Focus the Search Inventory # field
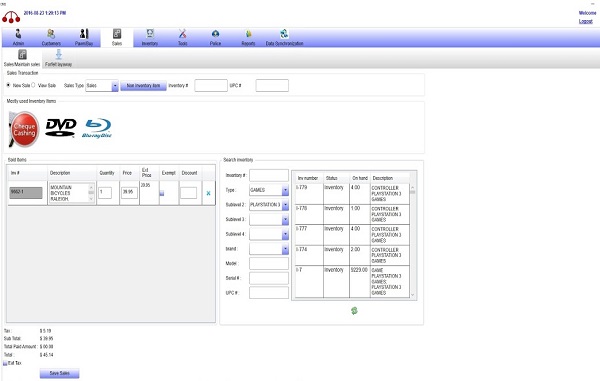Image resolution: width=600 pixels, height=381 pixels. pos(269,176)
